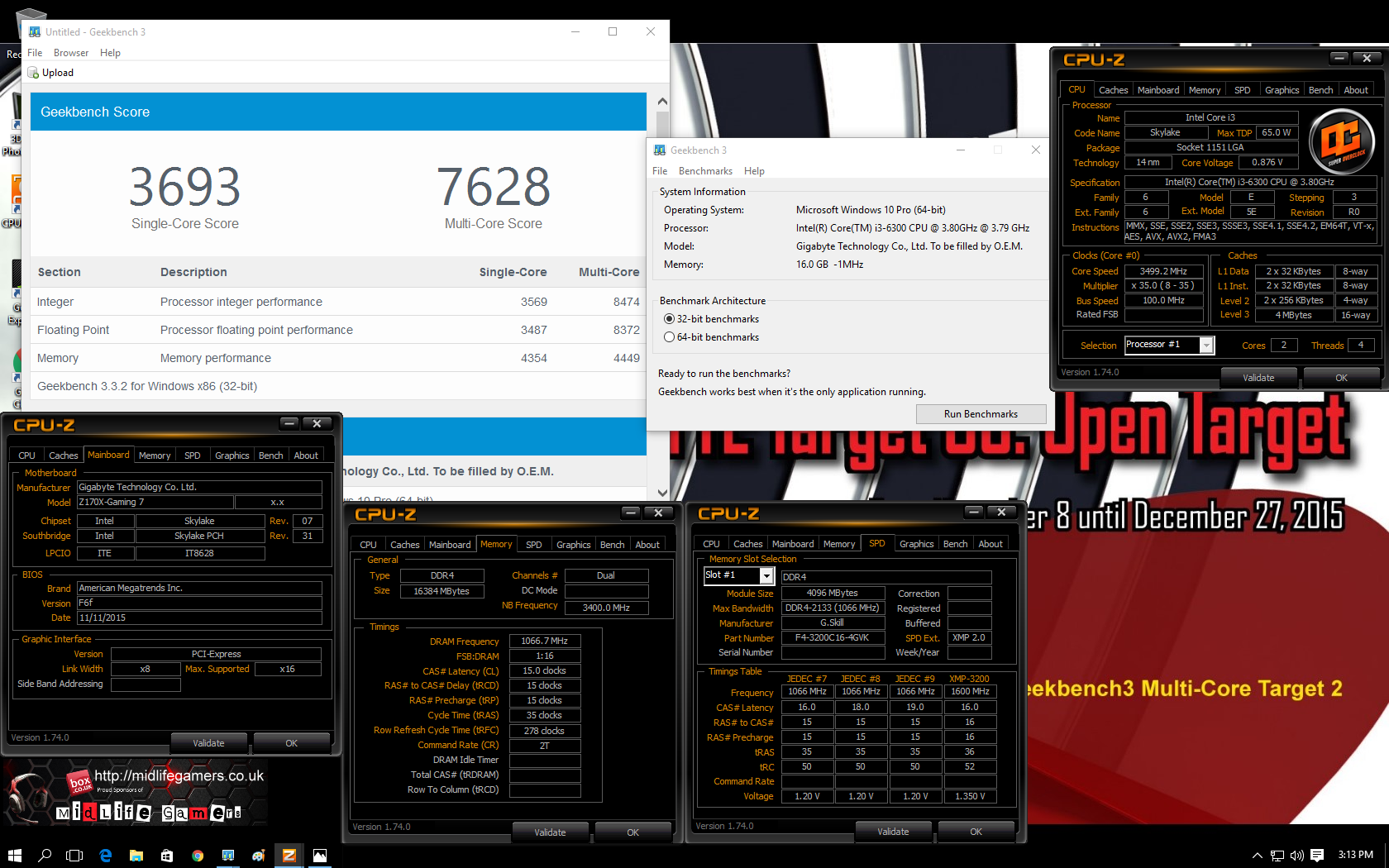
Task: Select 64-bit benchmarks radio option
Action: tap(669, 337)
